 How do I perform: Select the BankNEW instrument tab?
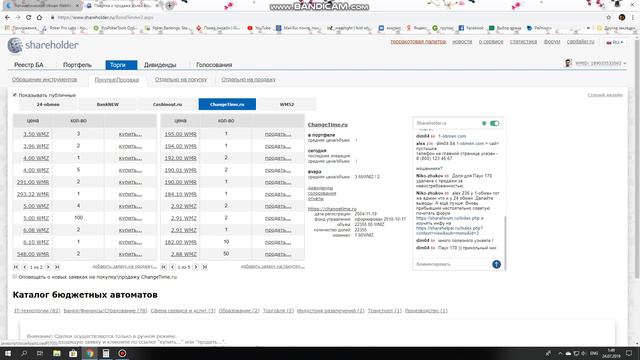(108, 104)
